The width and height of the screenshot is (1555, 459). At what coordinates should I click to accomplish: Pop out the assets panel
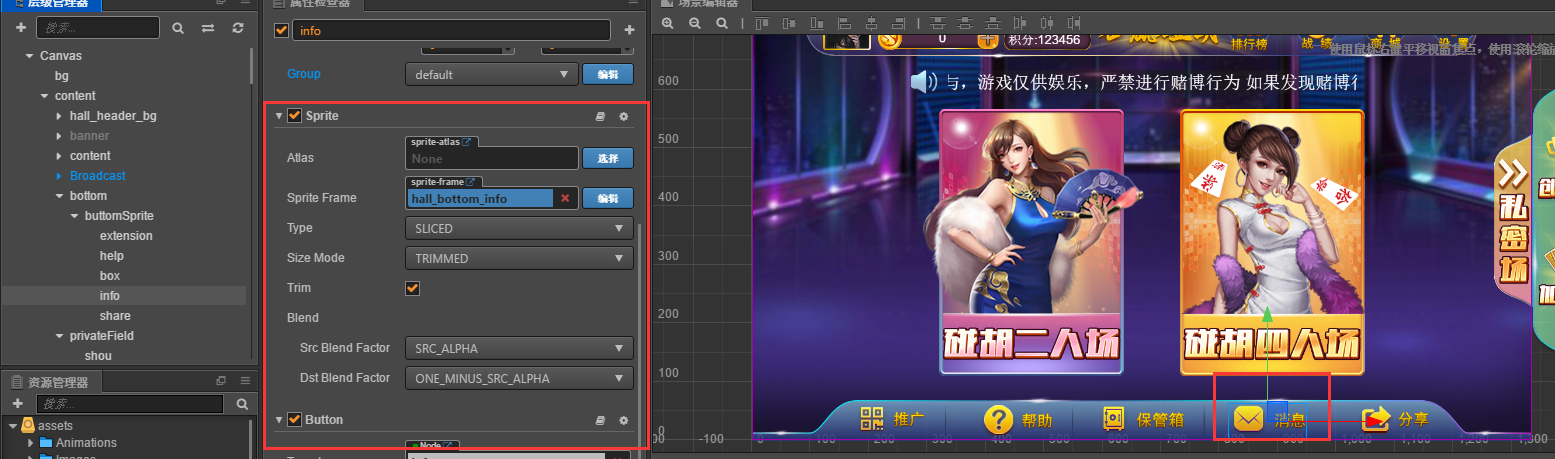pyautogui.click(x=221, y=381)
